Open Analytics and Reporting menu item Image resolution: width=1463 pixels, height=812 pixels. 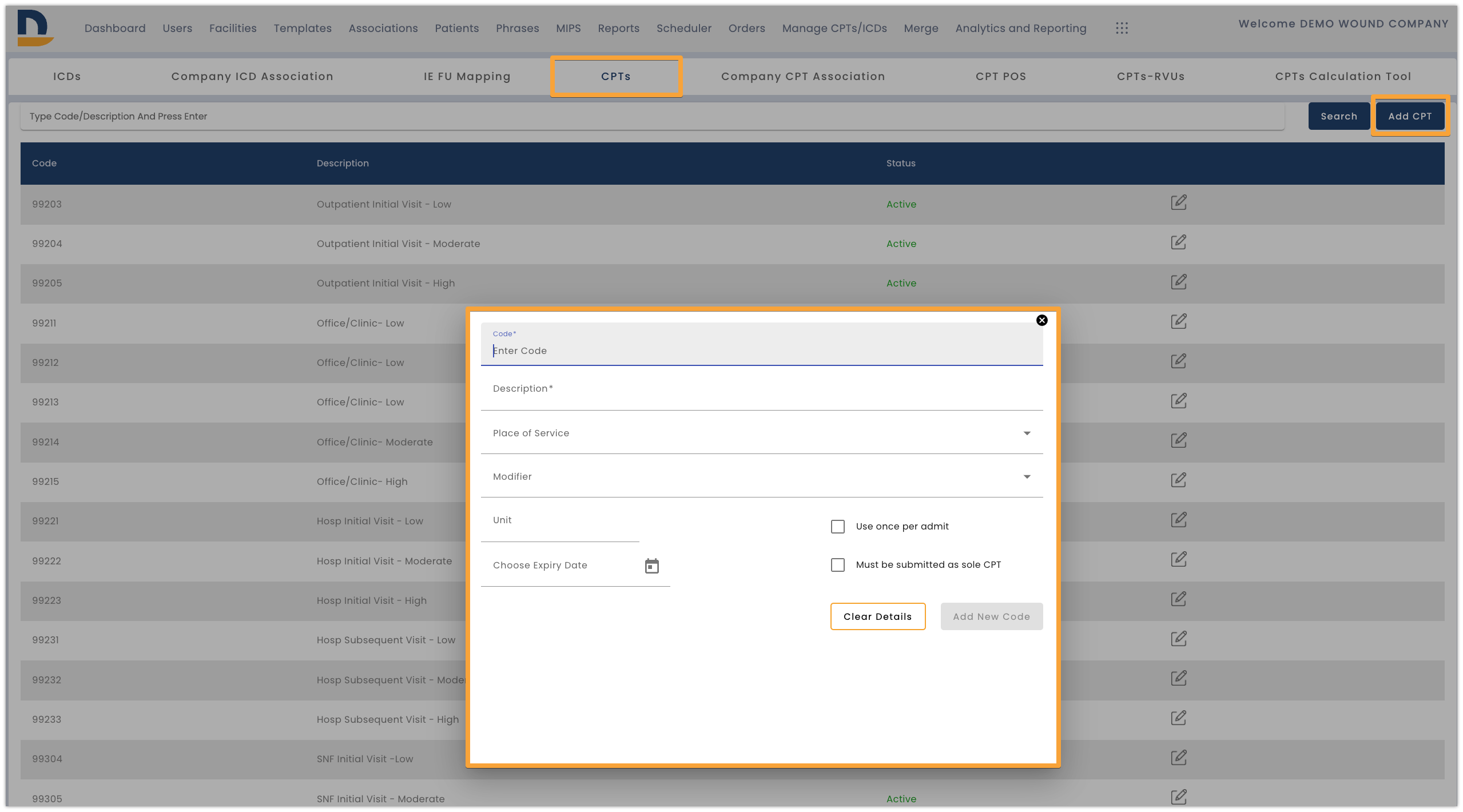1020,28
